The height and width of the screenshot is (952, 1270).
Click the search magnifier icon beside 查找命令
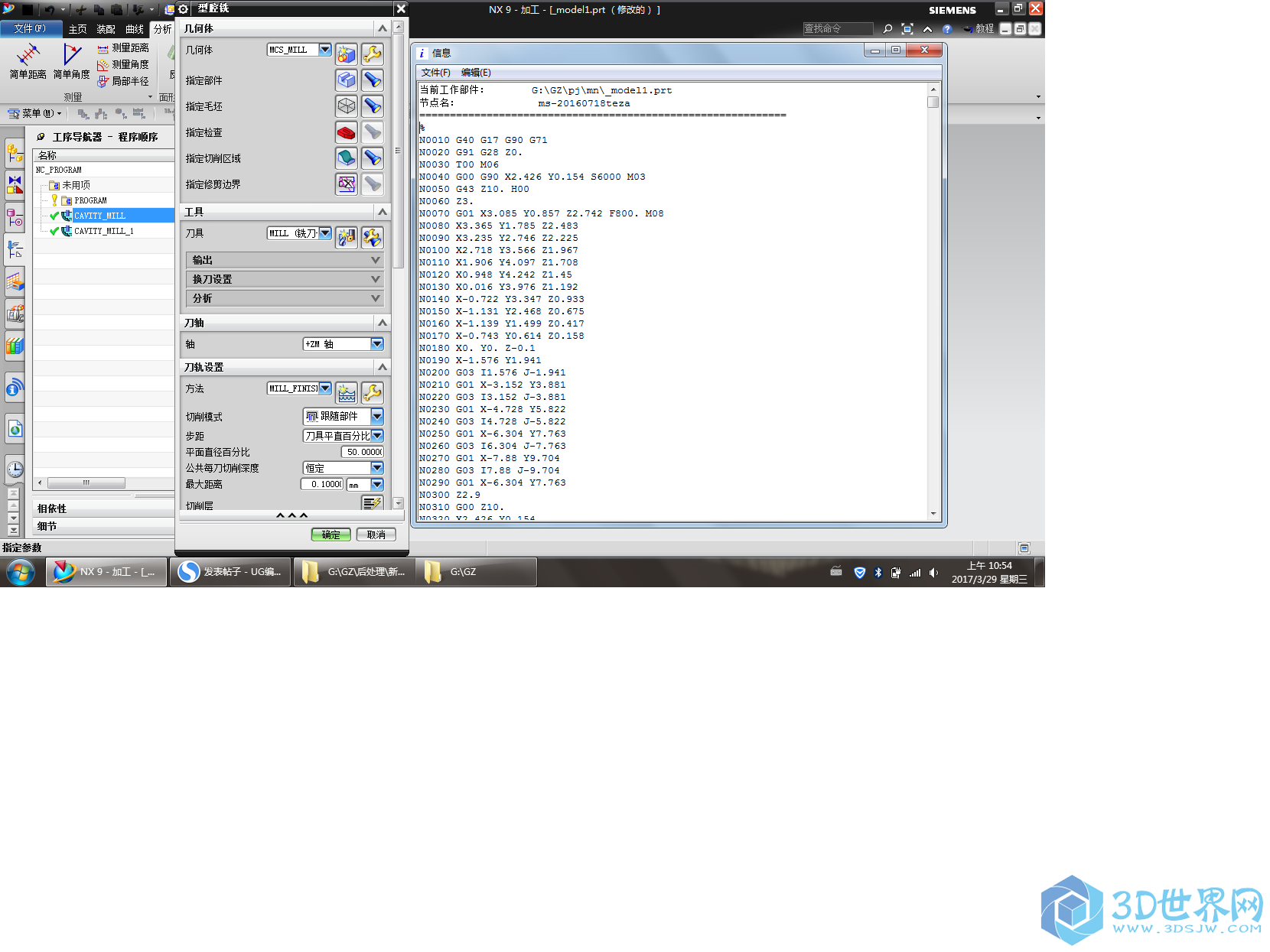tap(887, 29)
